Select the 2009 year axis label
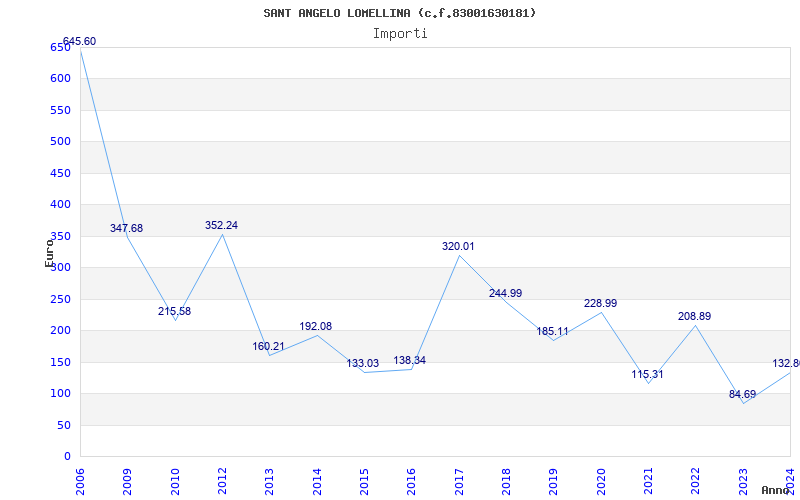This screenshot has height=500, width=800. [x=127, y=482]
